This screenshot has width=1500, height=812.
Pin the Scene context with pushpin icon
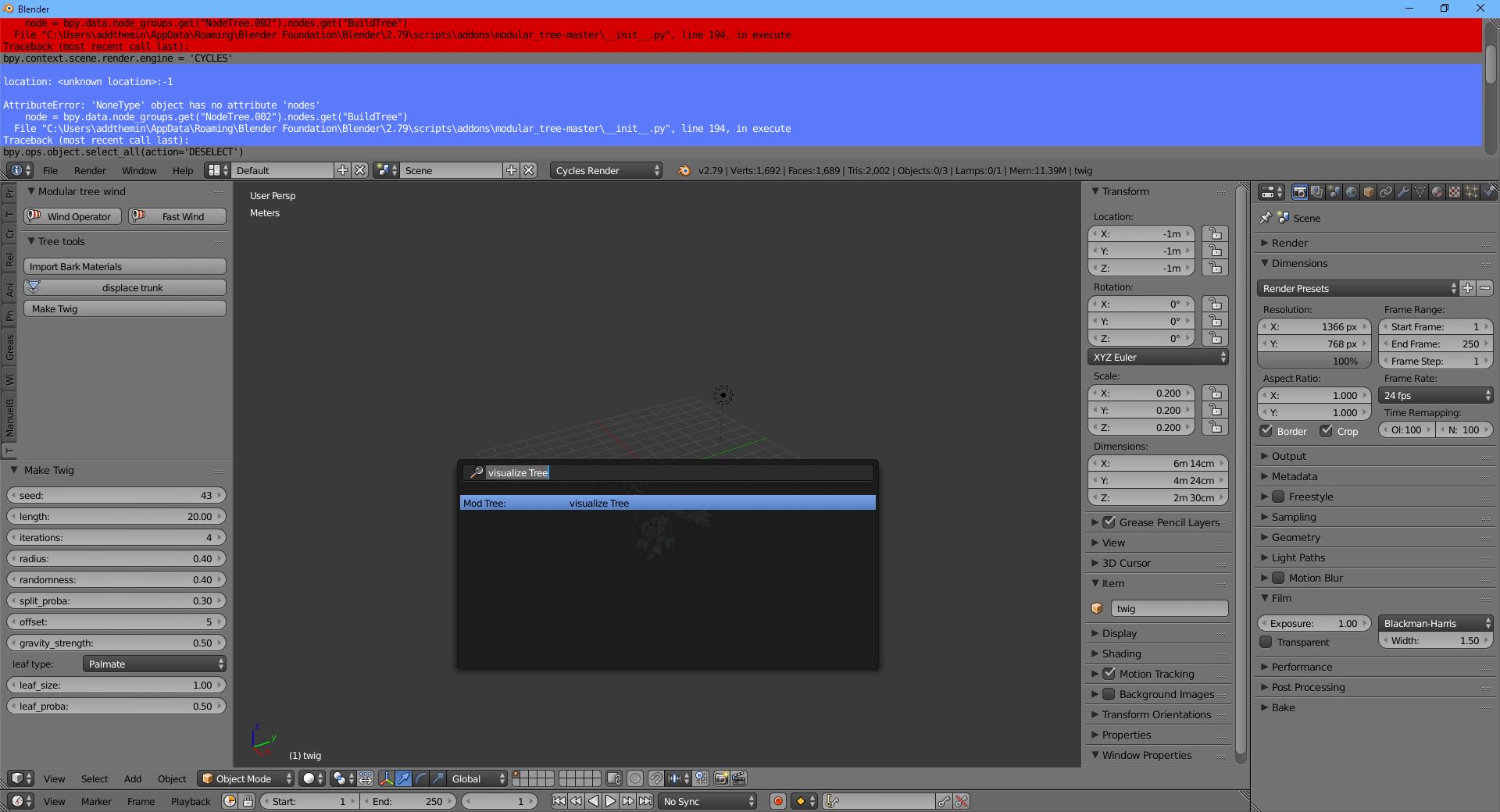coord(1266,218)
